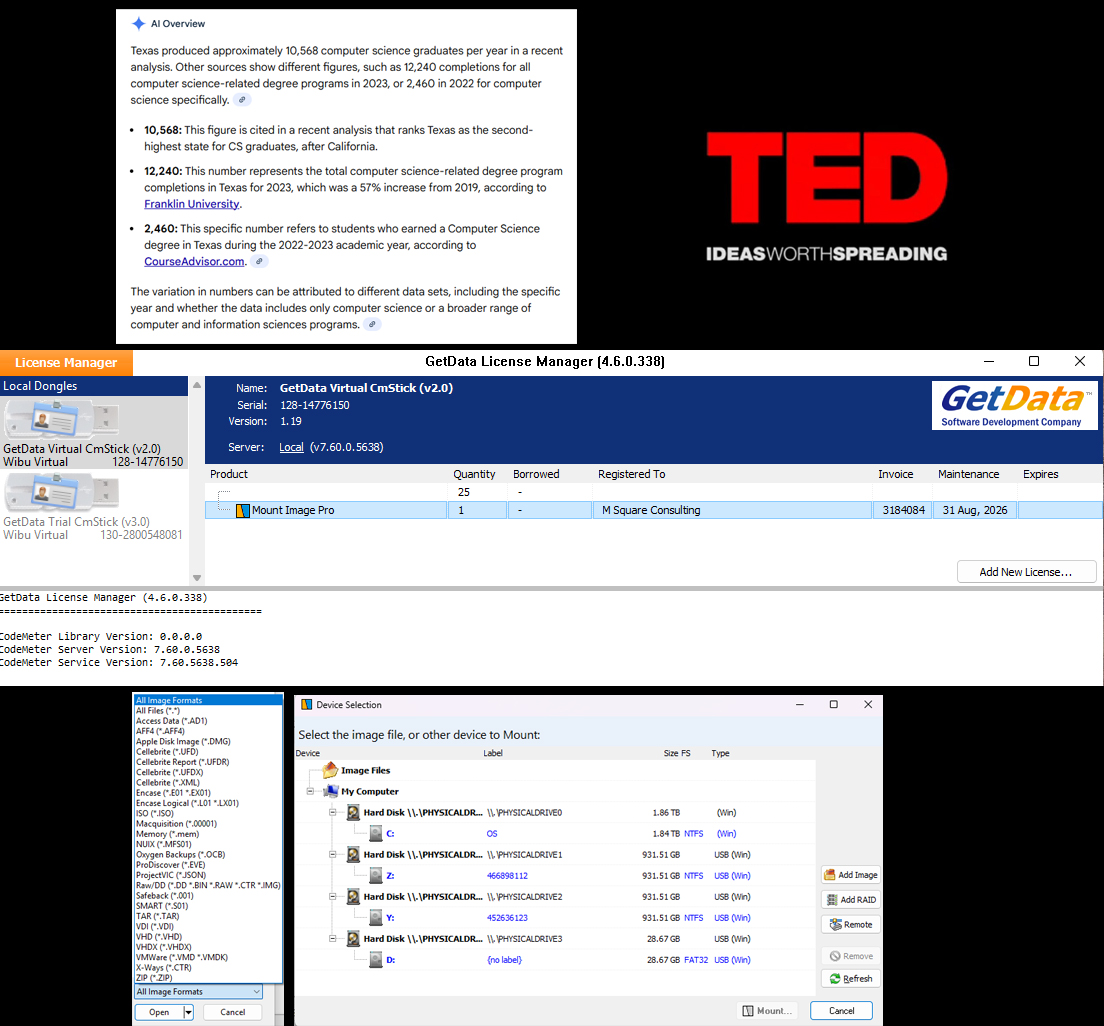Click the Add New License button

tap(1025, 572)
